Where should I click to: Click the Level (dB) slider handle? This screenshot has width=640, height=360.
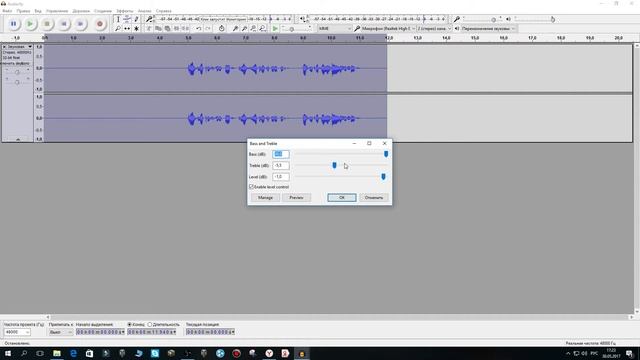tap(383, 176)
